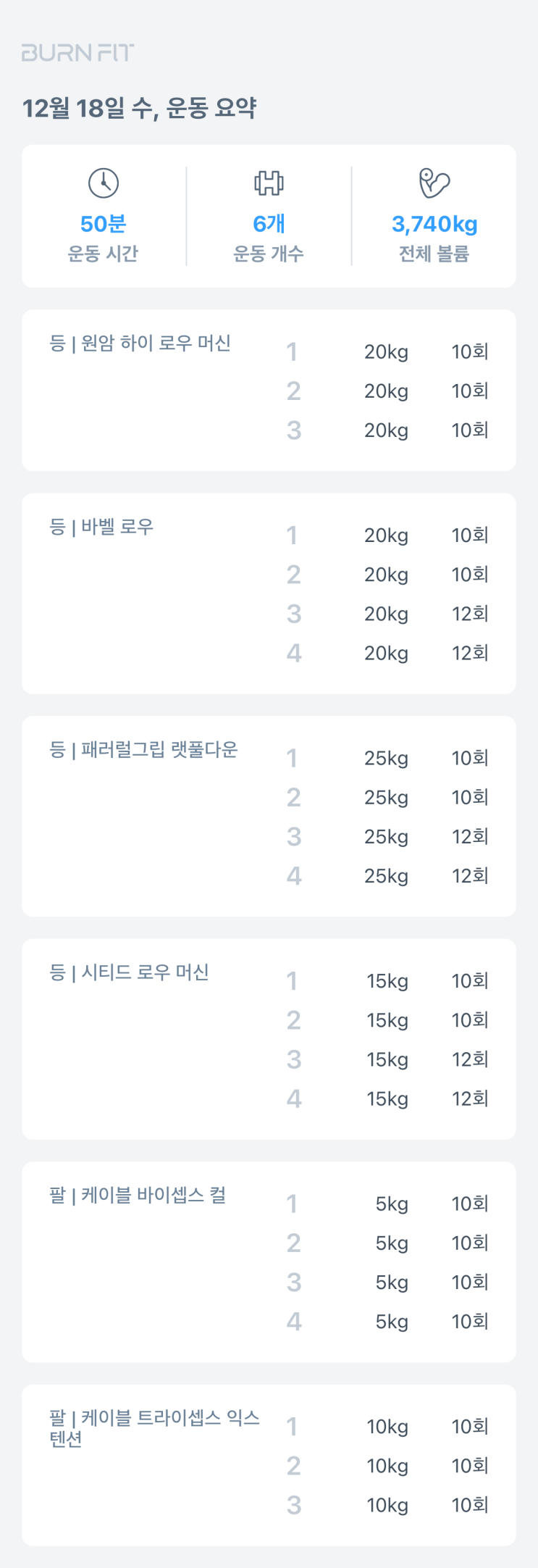This screenshot has width=538, height=1568.
Task: Click 10회 reps in 원암 하이 로우 set 2
Action: pyautogui.click(x=470, y=391)
